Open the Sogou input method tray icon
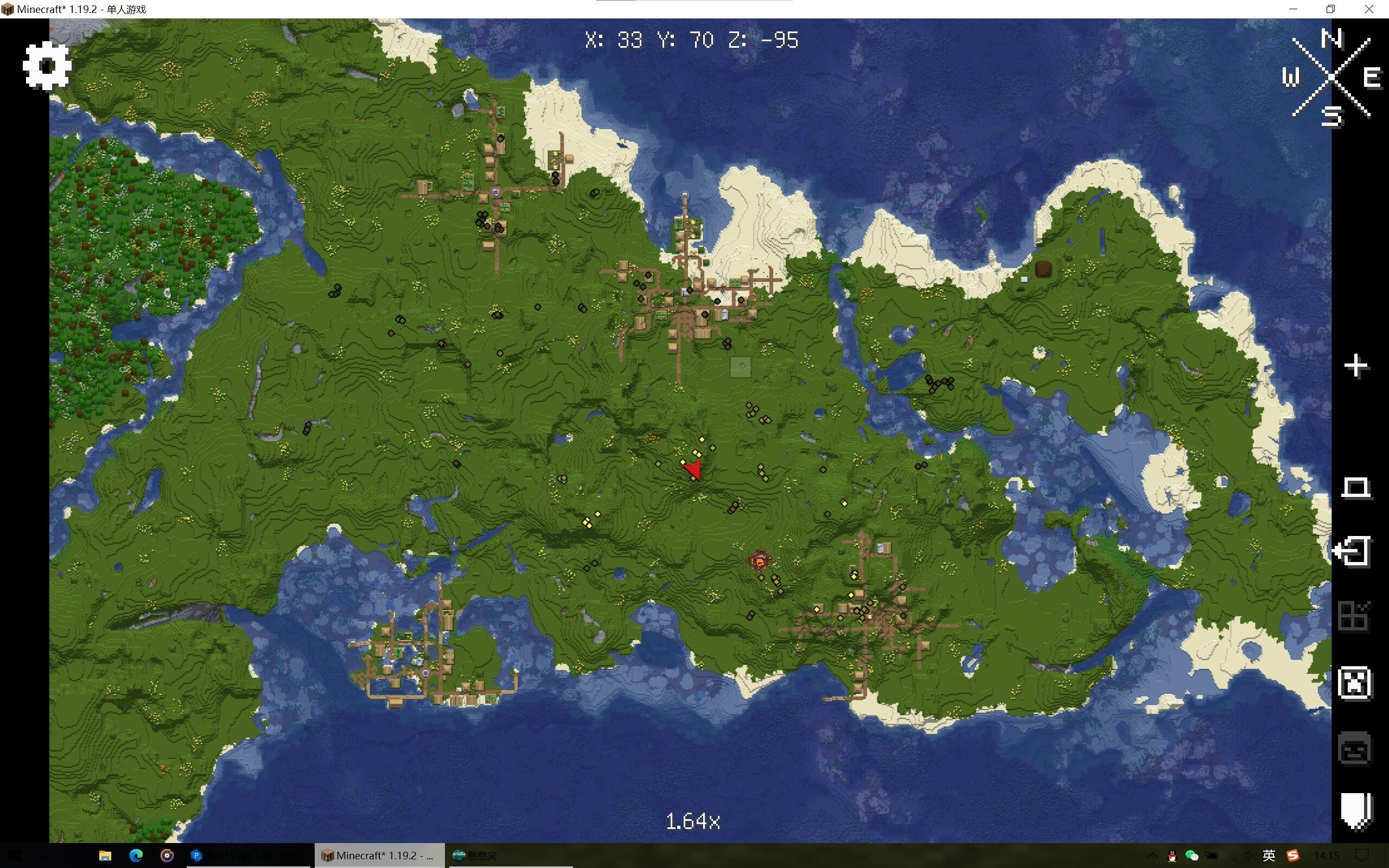The image size is (1389, 868). tap(1292, 856)
